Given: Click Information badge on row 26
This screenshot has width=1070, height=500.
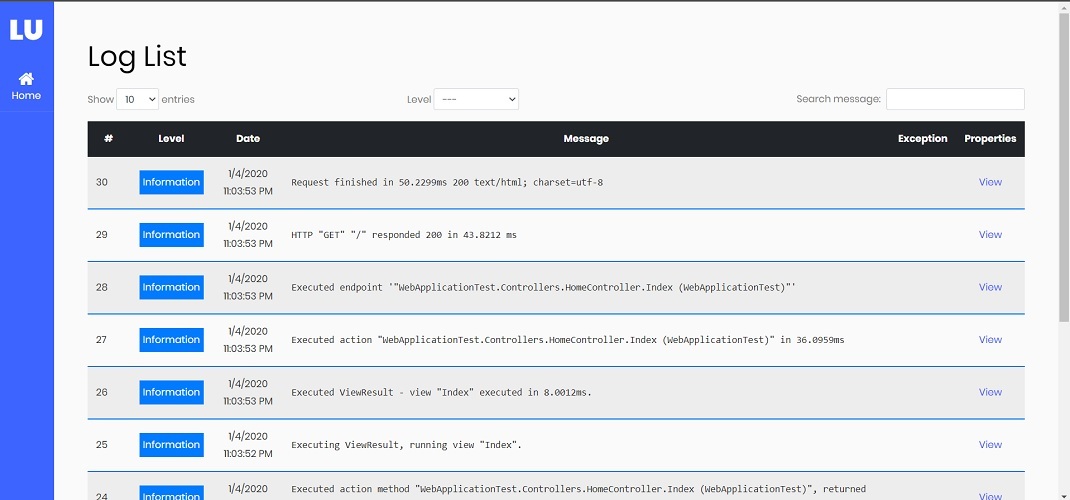Looking at the screenshot, I should coord(171,392).
